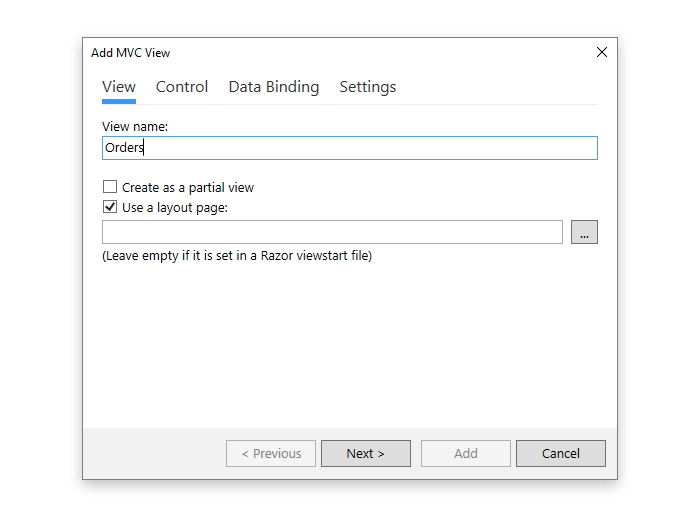Click the "View name:" label
This screenshot has width=700, height=517.
pos(135,127)
